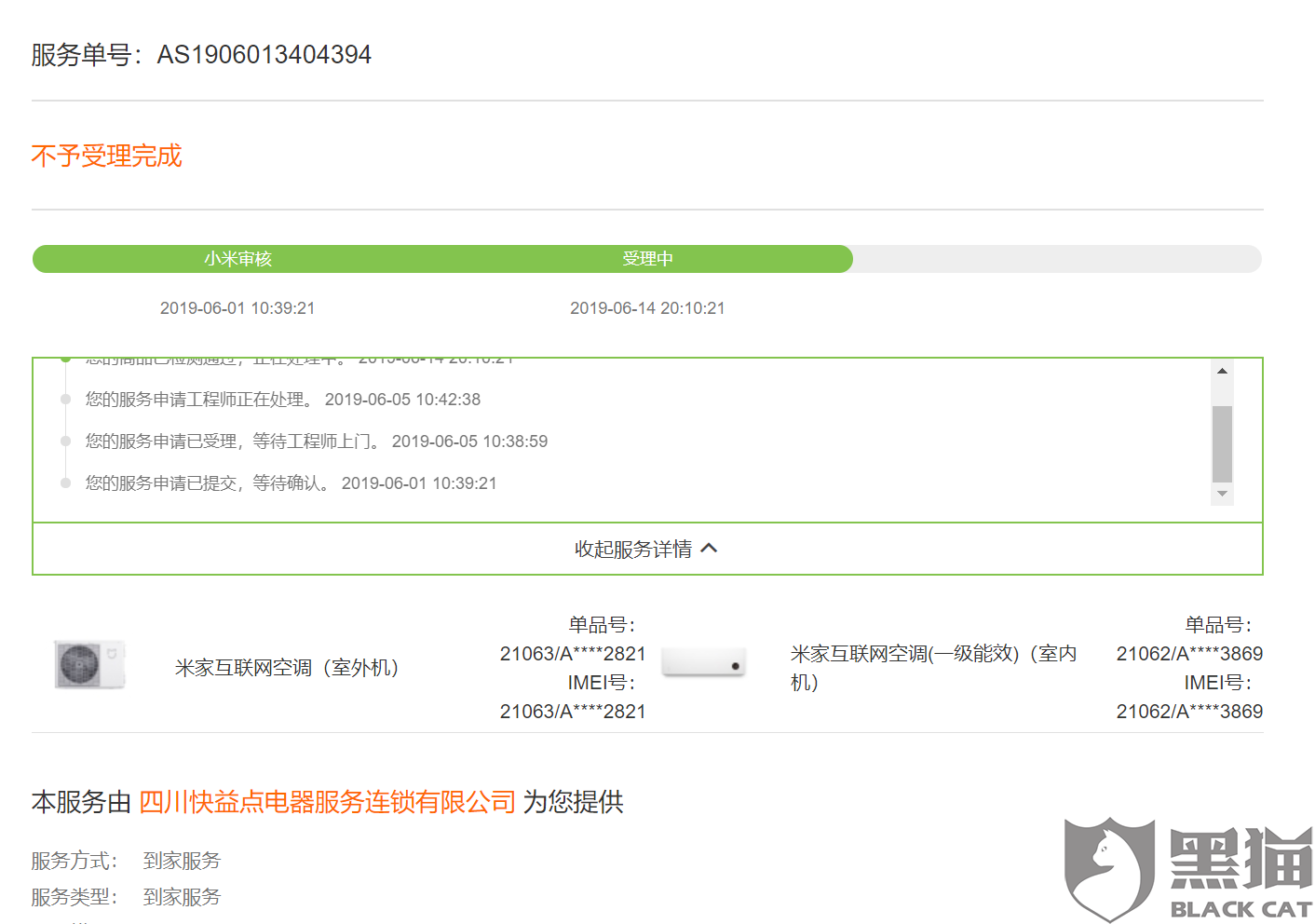Click the entry 您的服务申请已受理，等待工程师上门
1315x924 pixels.
pyautogui.click(x=316, y=441)
